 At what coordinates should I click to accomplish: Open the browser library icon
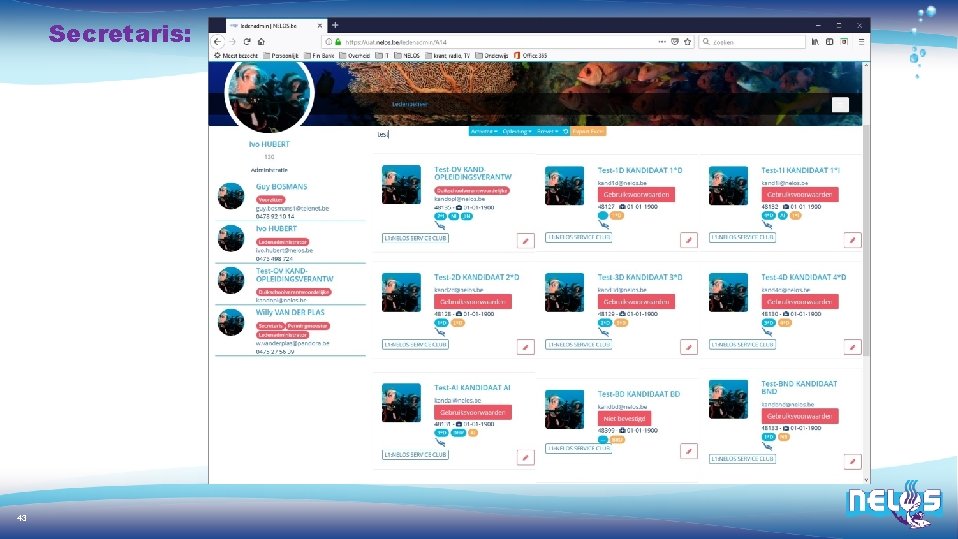point(815,42)
